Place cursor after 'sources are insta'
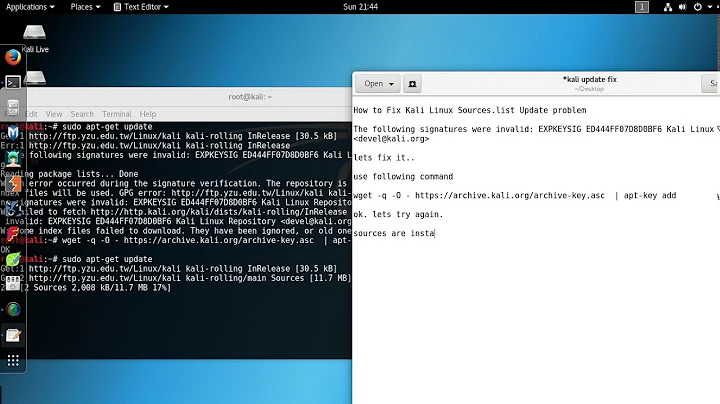 [435, 233]
